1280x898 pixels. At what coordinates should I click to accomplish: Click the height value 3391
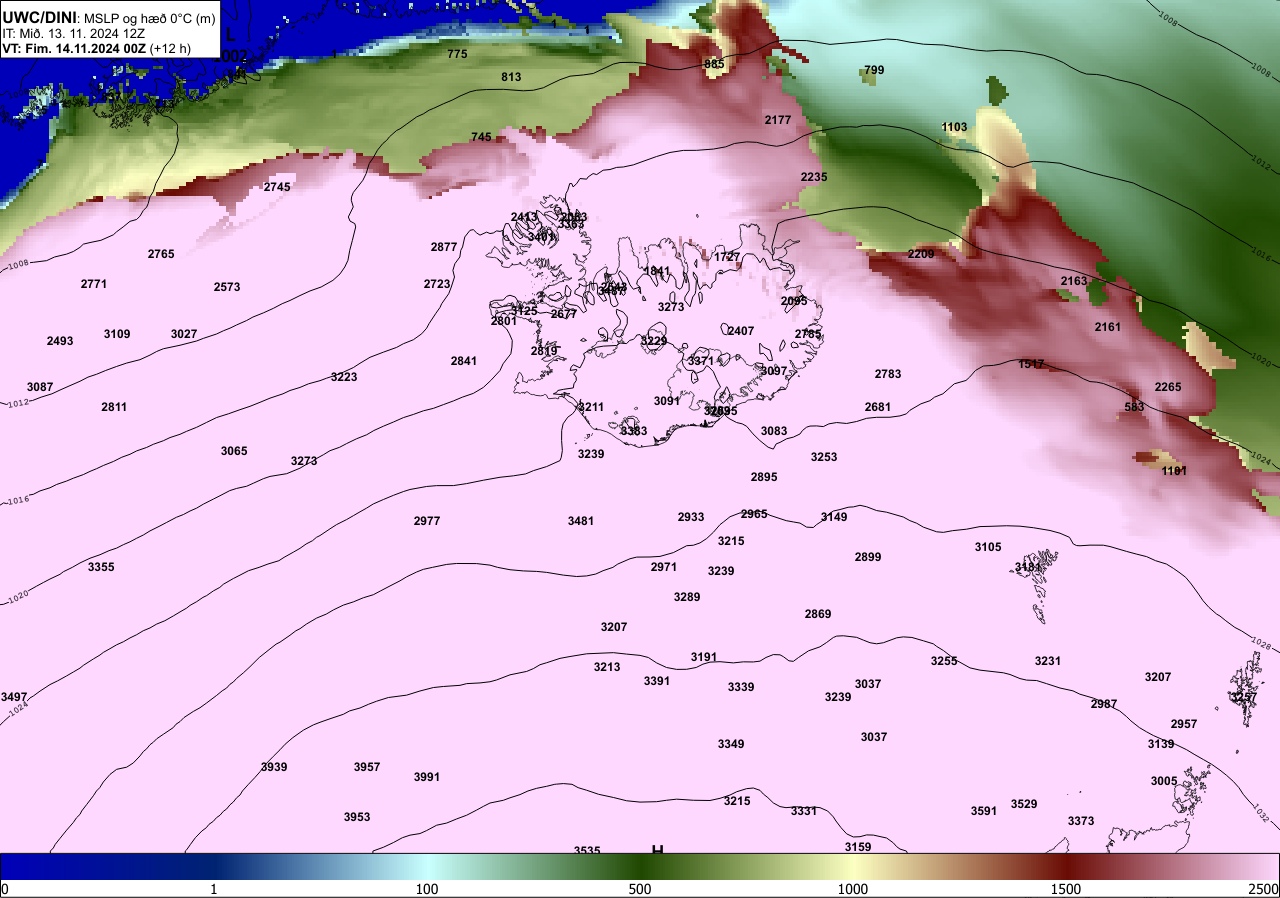[657, 681]
